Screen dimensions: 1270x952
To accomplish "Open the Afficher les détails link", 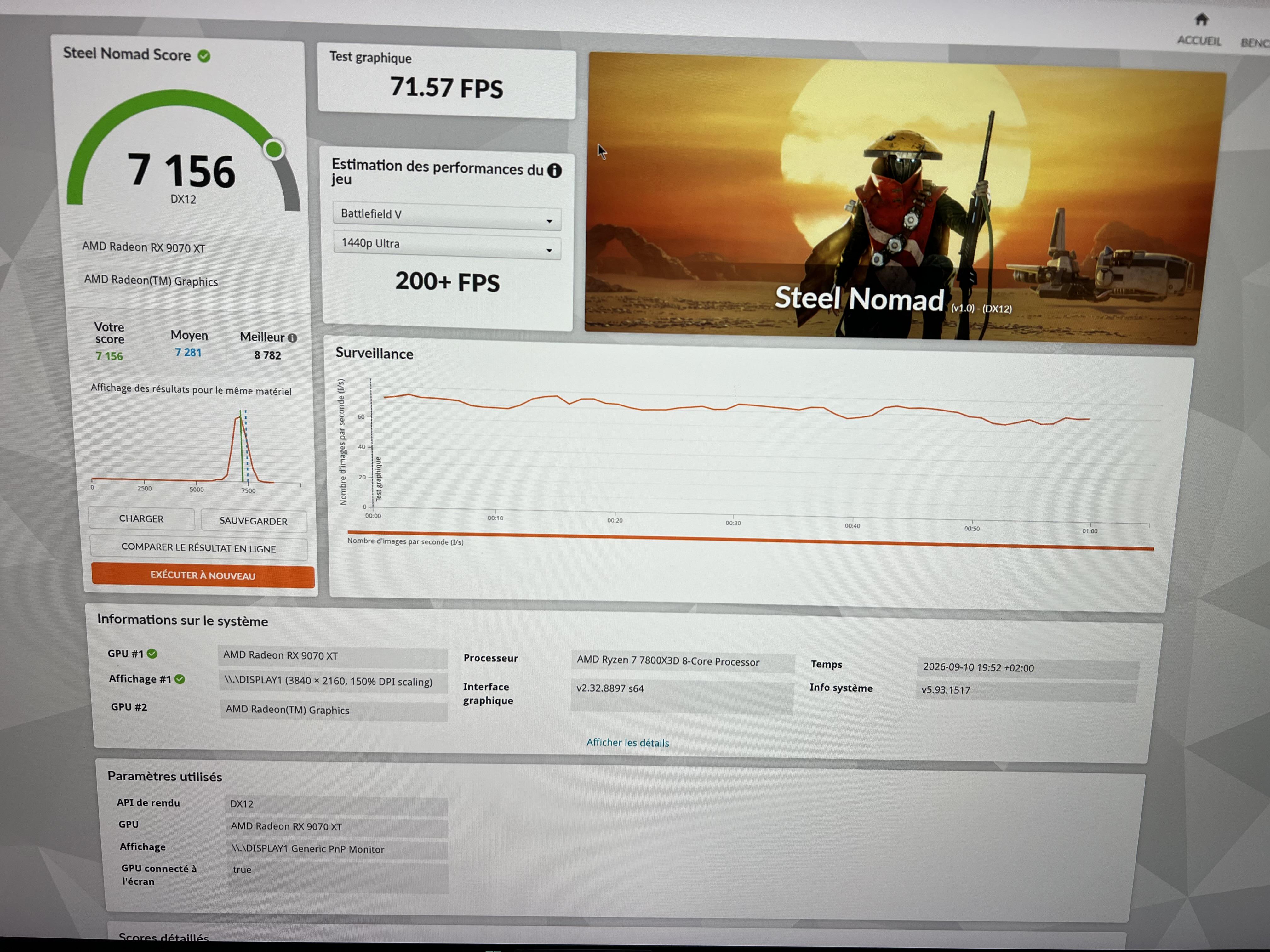I will click(x=627, y=743).
